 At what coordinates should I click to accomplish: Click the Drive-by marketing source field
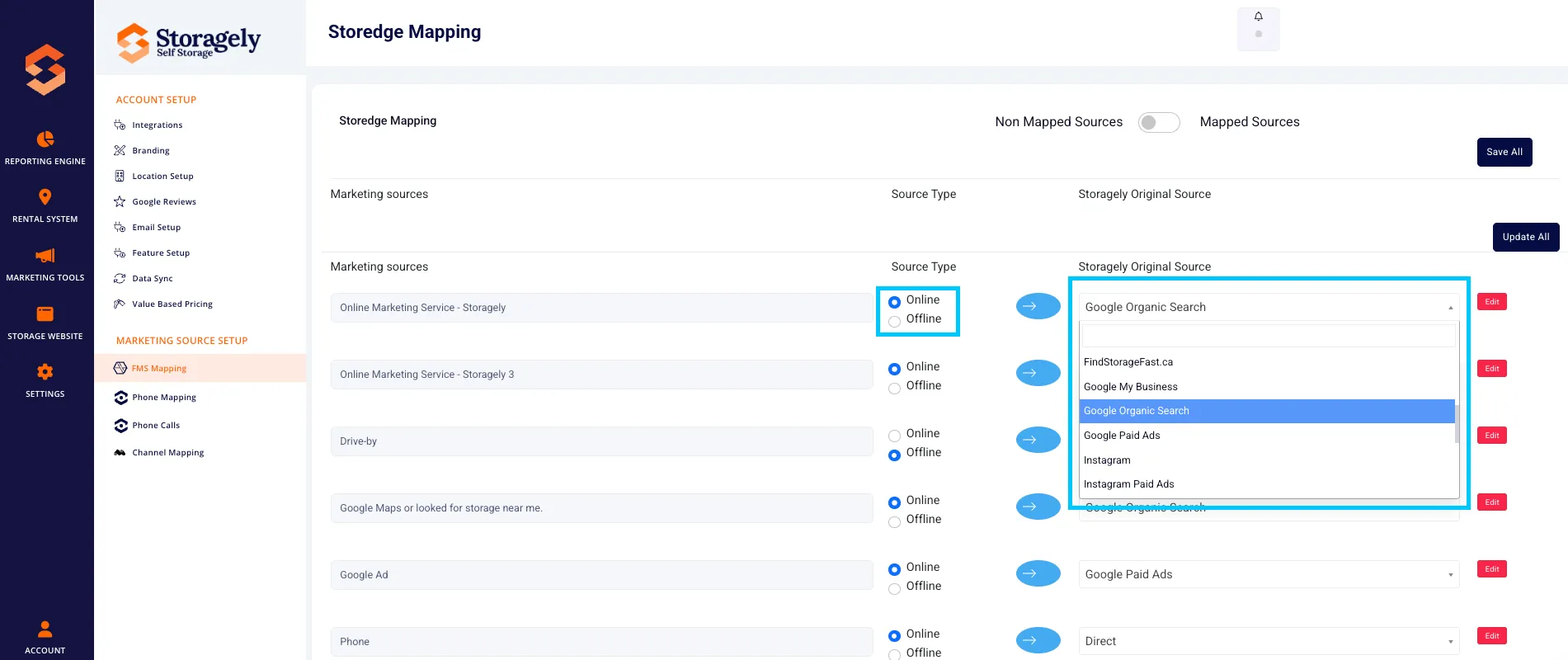coord(601,441)
